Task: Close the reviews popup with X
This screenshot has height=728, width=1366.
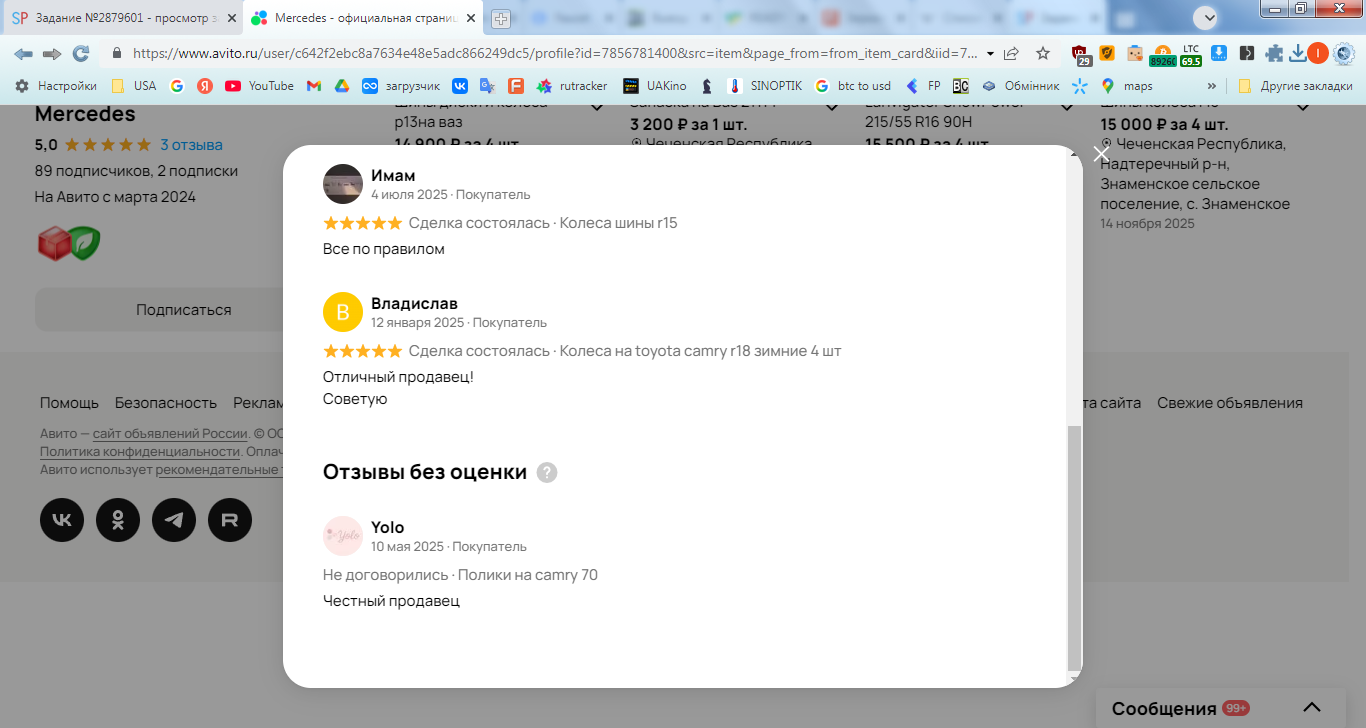Action: [x=1101, y=154]
